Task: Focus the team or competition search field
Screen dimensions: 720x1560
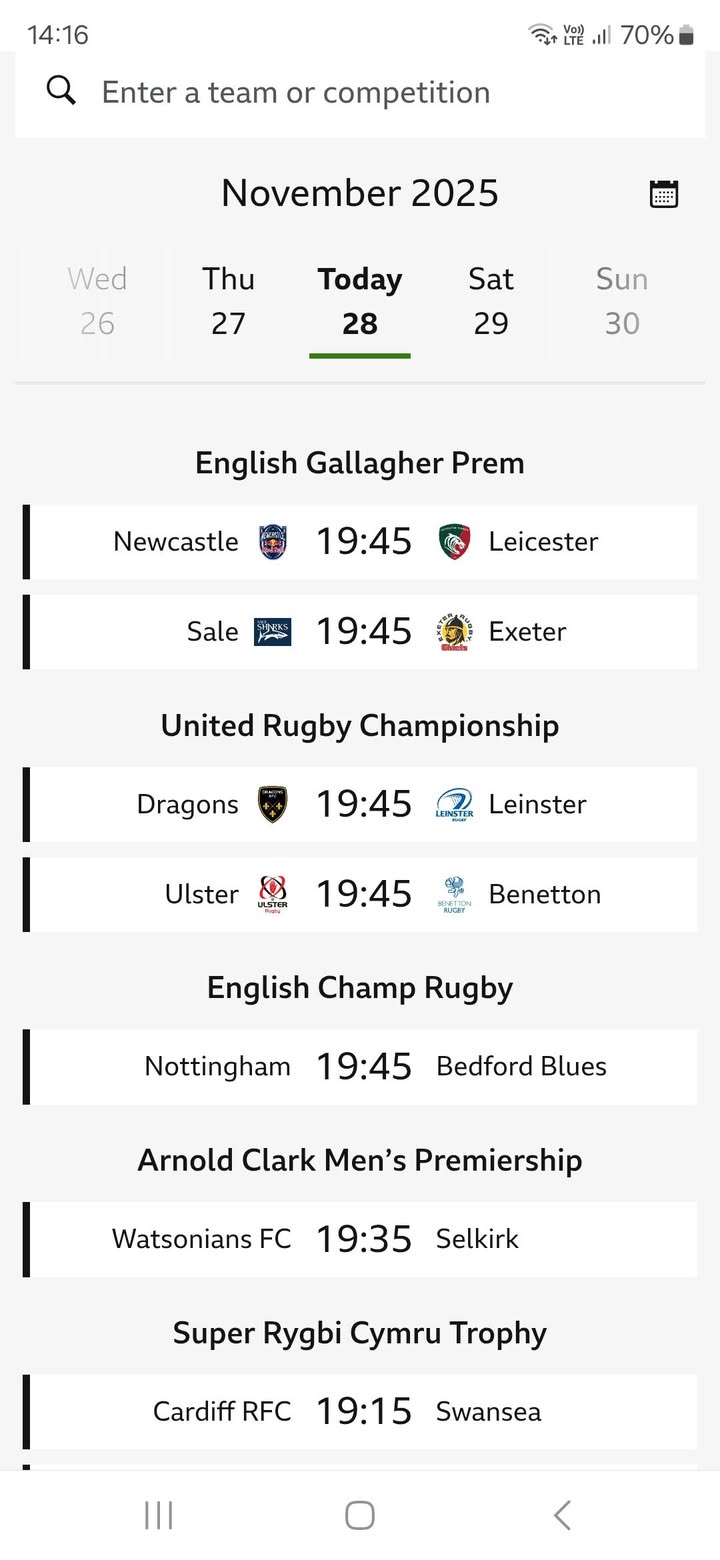Action: coord(380,92)
